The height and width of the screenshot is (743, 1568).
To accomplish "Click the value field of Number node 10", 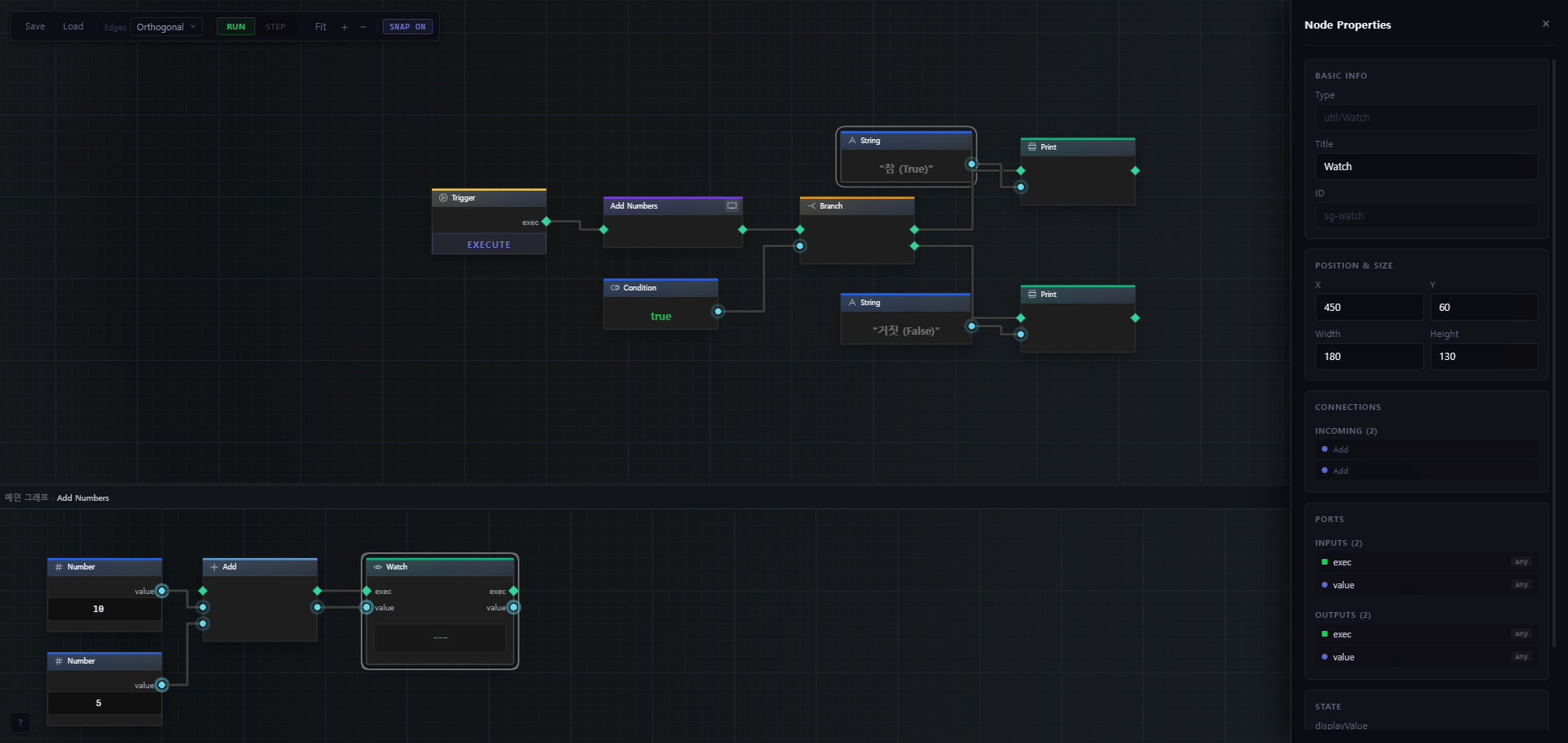I will tap(105, 610).
